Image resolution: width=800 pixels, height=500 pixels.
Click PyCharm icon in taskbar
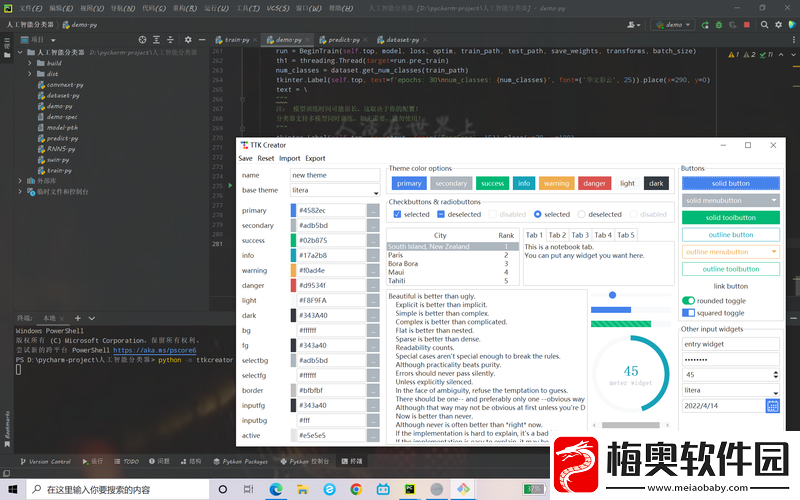tap(410, 489)
